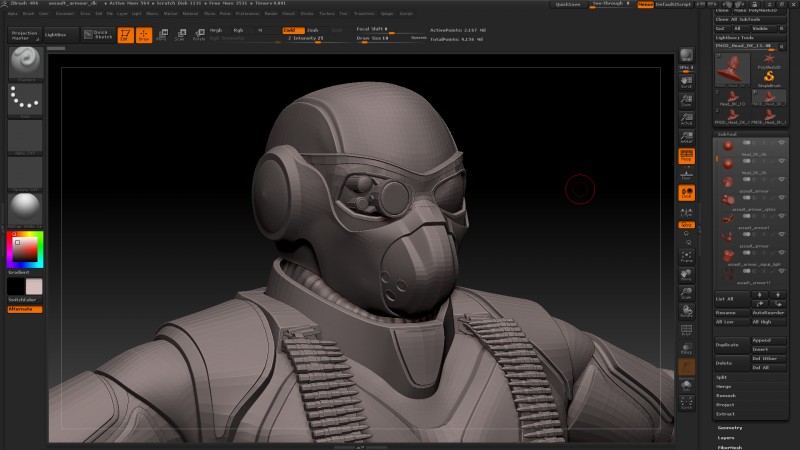Click the Frame mesh button

coord(686,256)
